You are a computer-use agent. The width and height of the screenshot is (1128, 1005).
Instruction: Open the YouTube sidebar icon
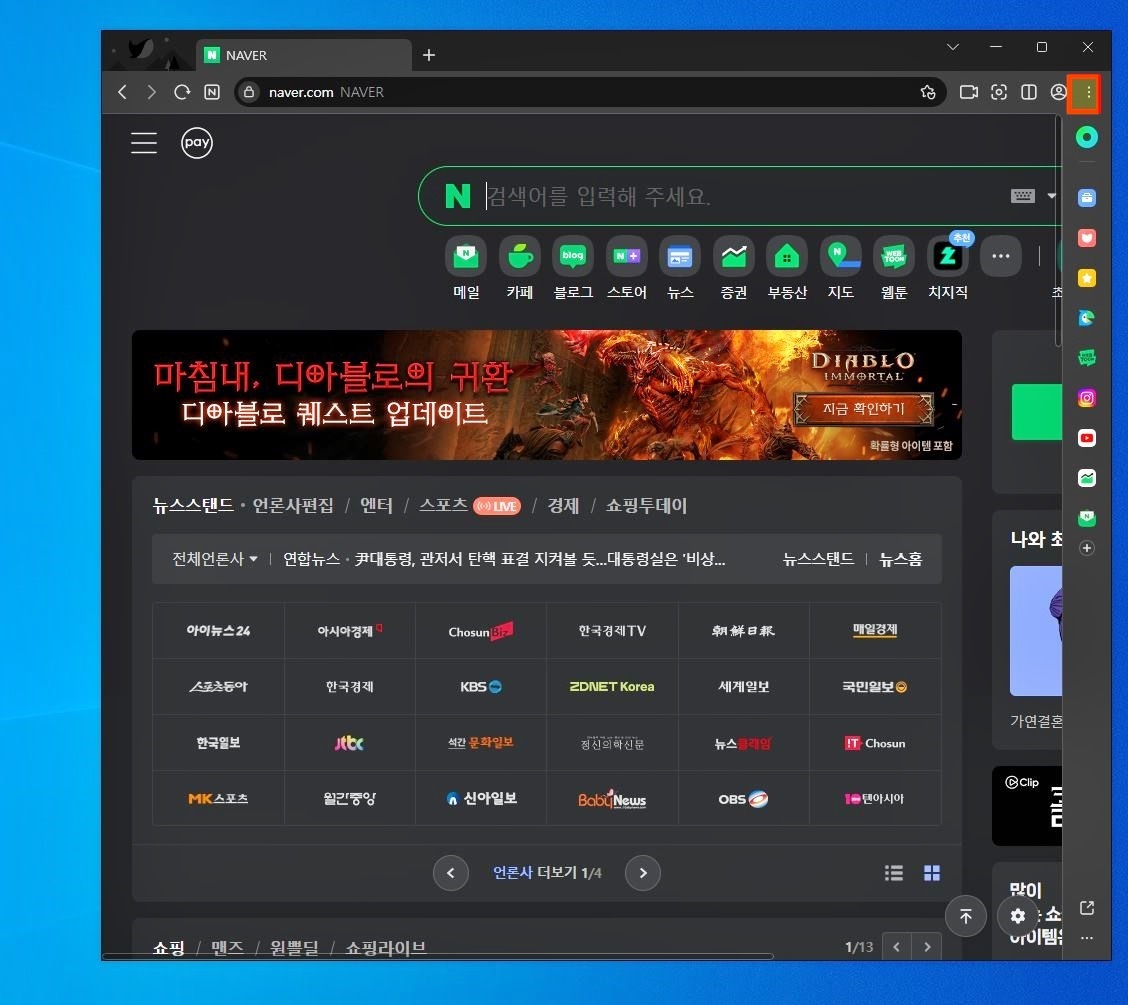pyautogui.click(x=1086, y=438)
